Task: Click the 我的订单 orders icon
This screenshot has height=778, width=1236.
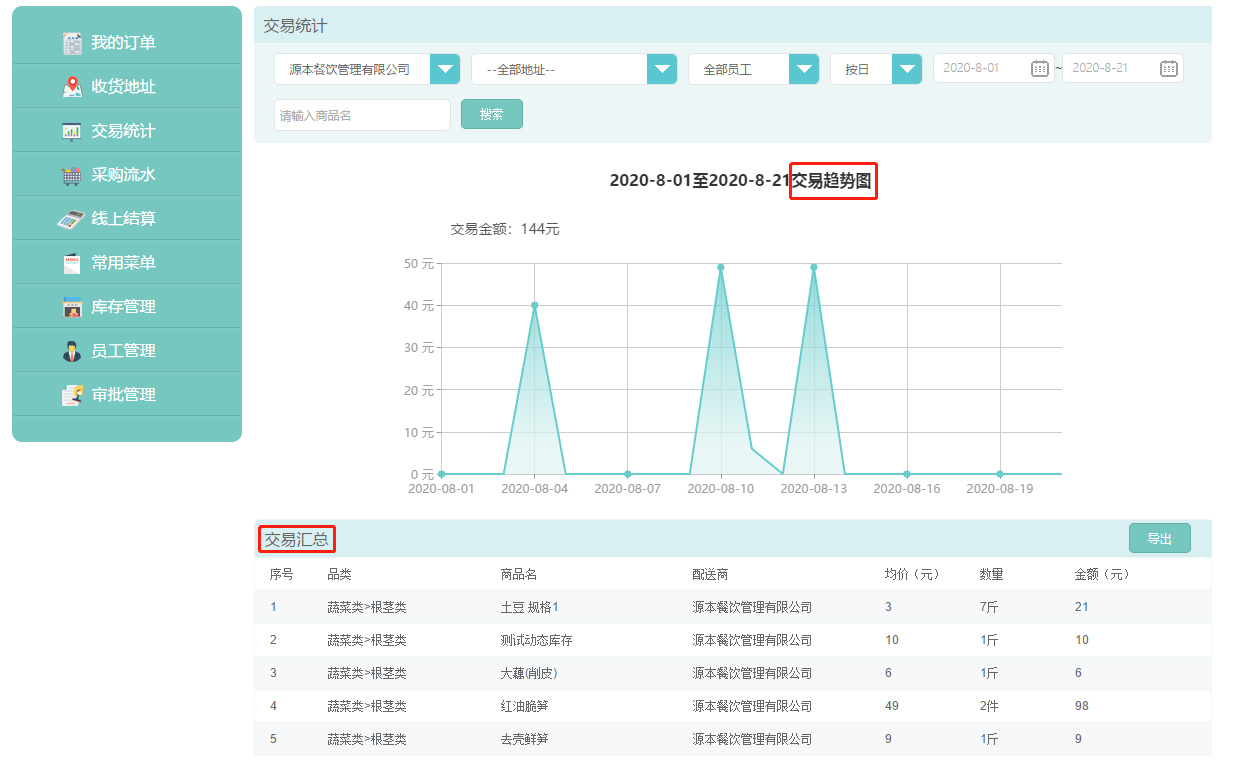Action: (x=72, y=42)
